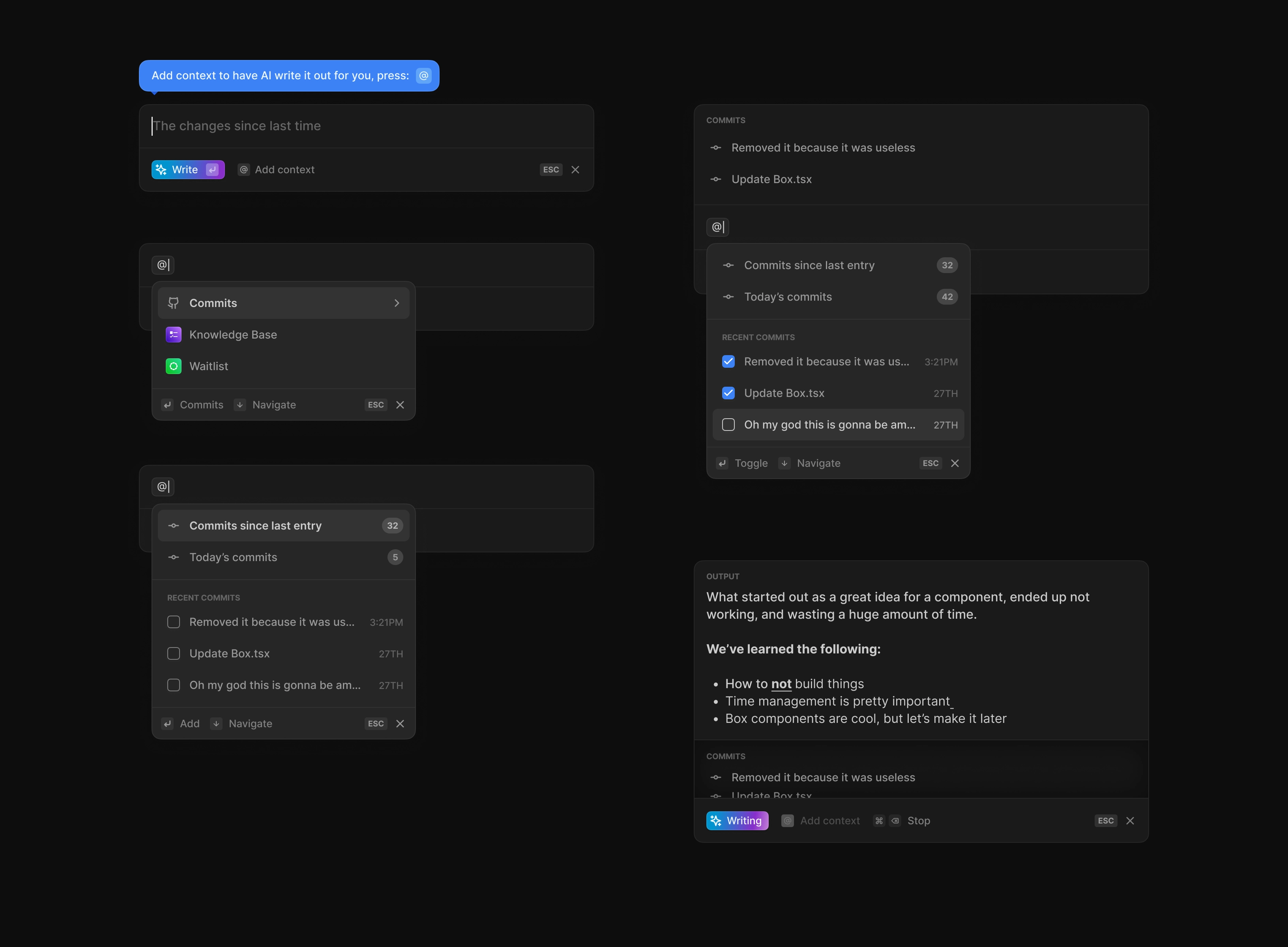Click the @ input chip in source picker panel
1288x947 pixels.
pyautogui.click(x=163, y=265)
